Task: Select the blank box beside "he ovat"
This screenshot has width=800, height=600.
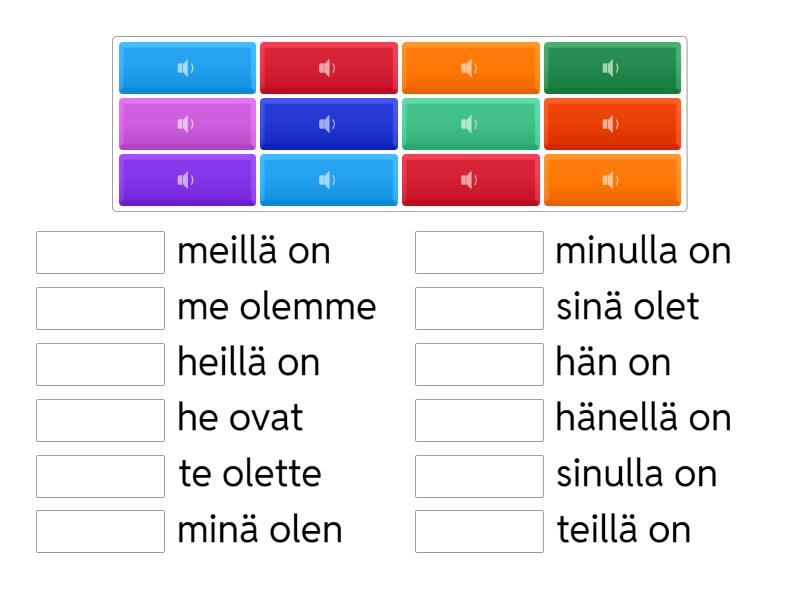Action: [x=100, y=420]
